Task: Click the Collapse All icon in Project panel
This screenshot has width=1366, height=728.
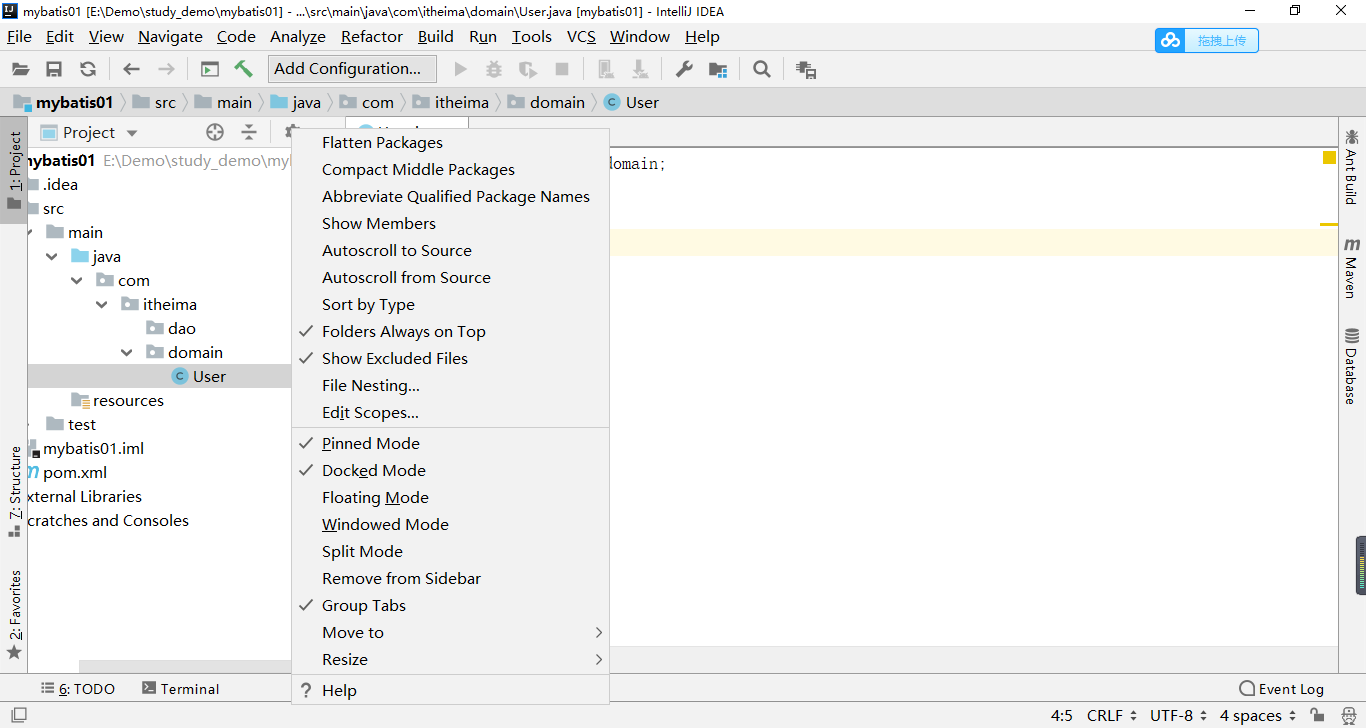Action: pyautogui.click(x=249, y=132)
